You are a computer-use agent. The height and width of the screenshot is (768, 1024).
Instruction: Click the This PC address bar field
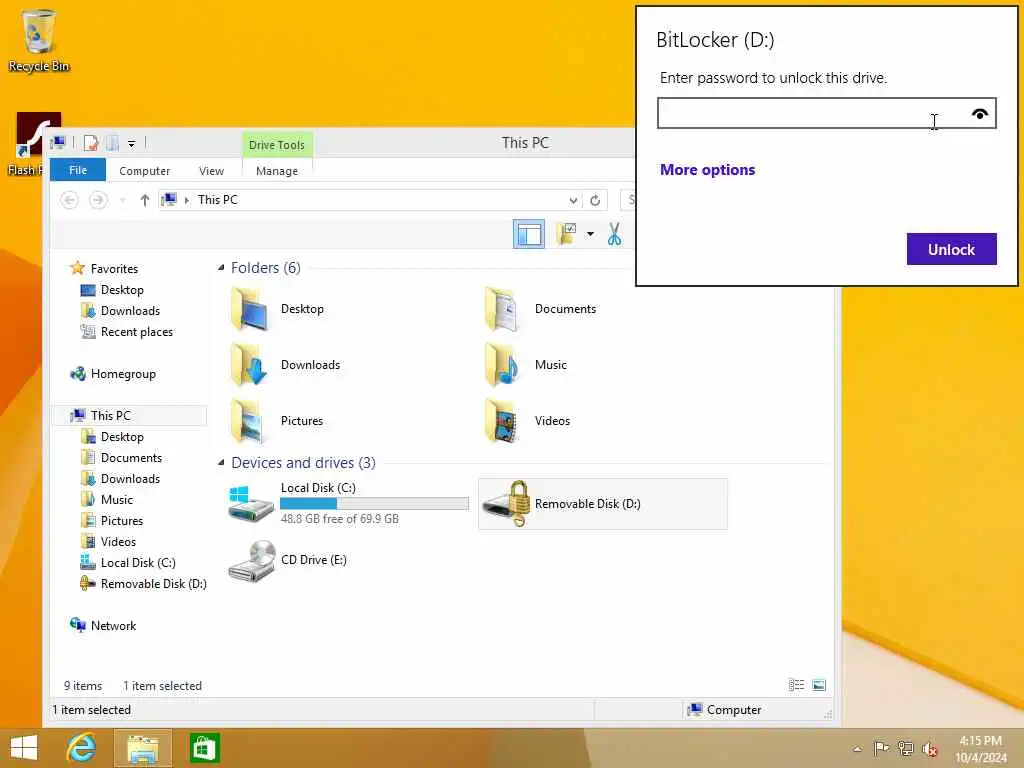click(x=370, y=200)
